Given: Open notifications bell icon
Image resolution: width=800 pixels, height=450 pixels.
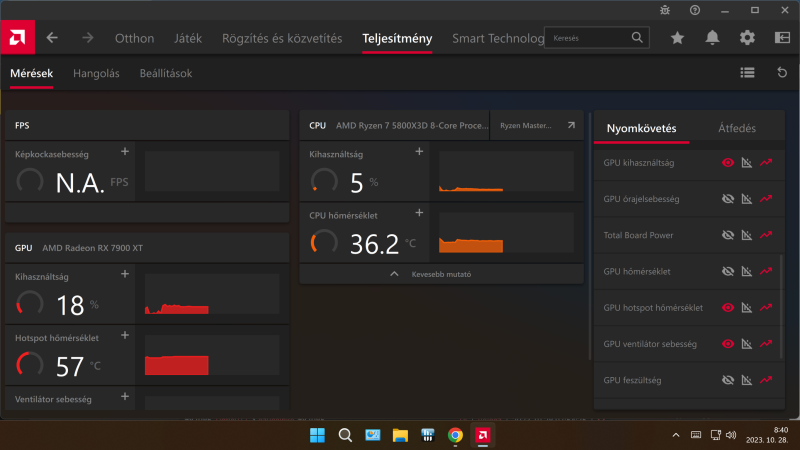Looking at the screenshot, I should click(x=712, y=38).
